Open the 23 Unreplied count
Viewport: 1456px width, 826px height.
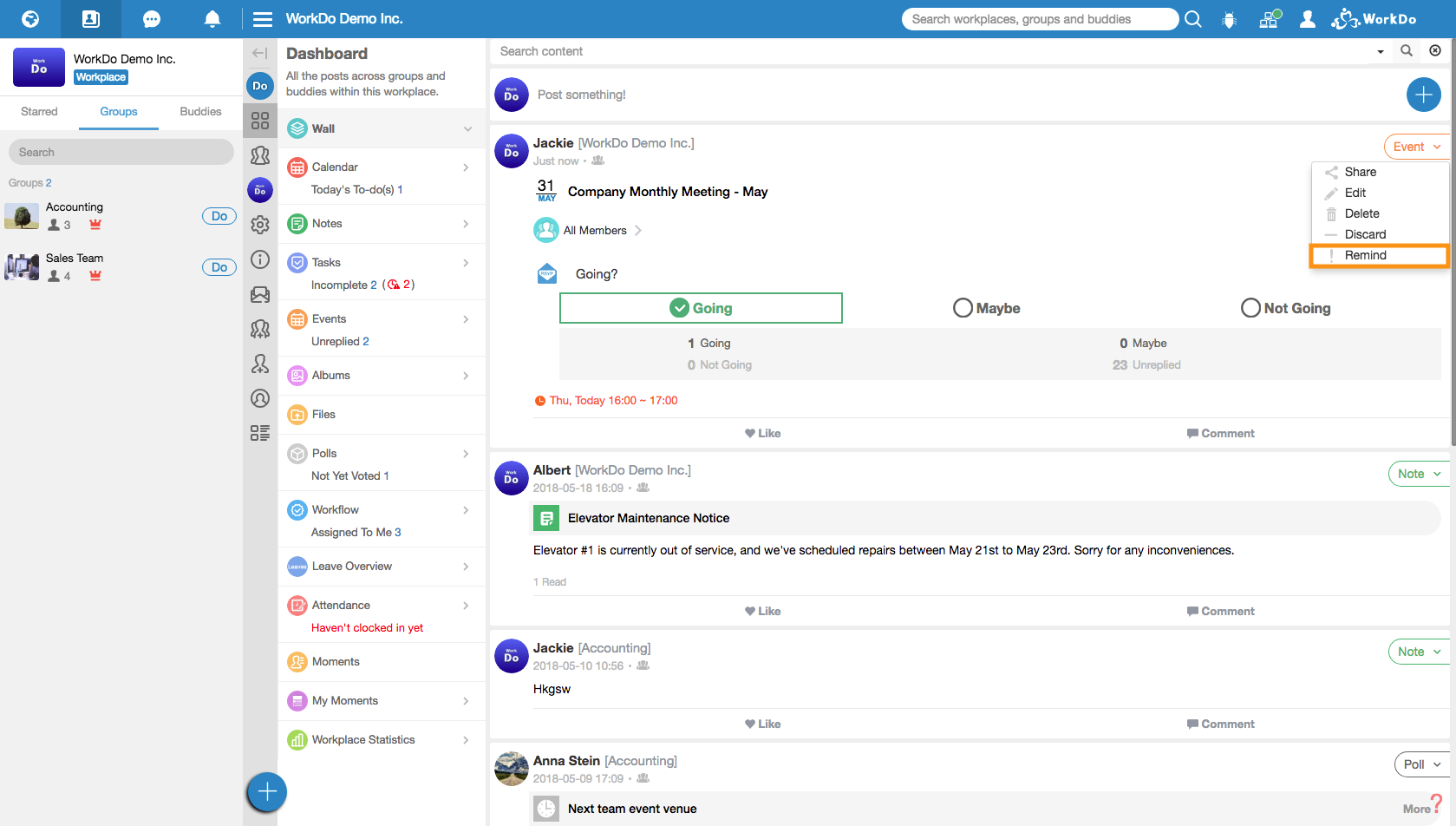click(x=1146, y=365)
